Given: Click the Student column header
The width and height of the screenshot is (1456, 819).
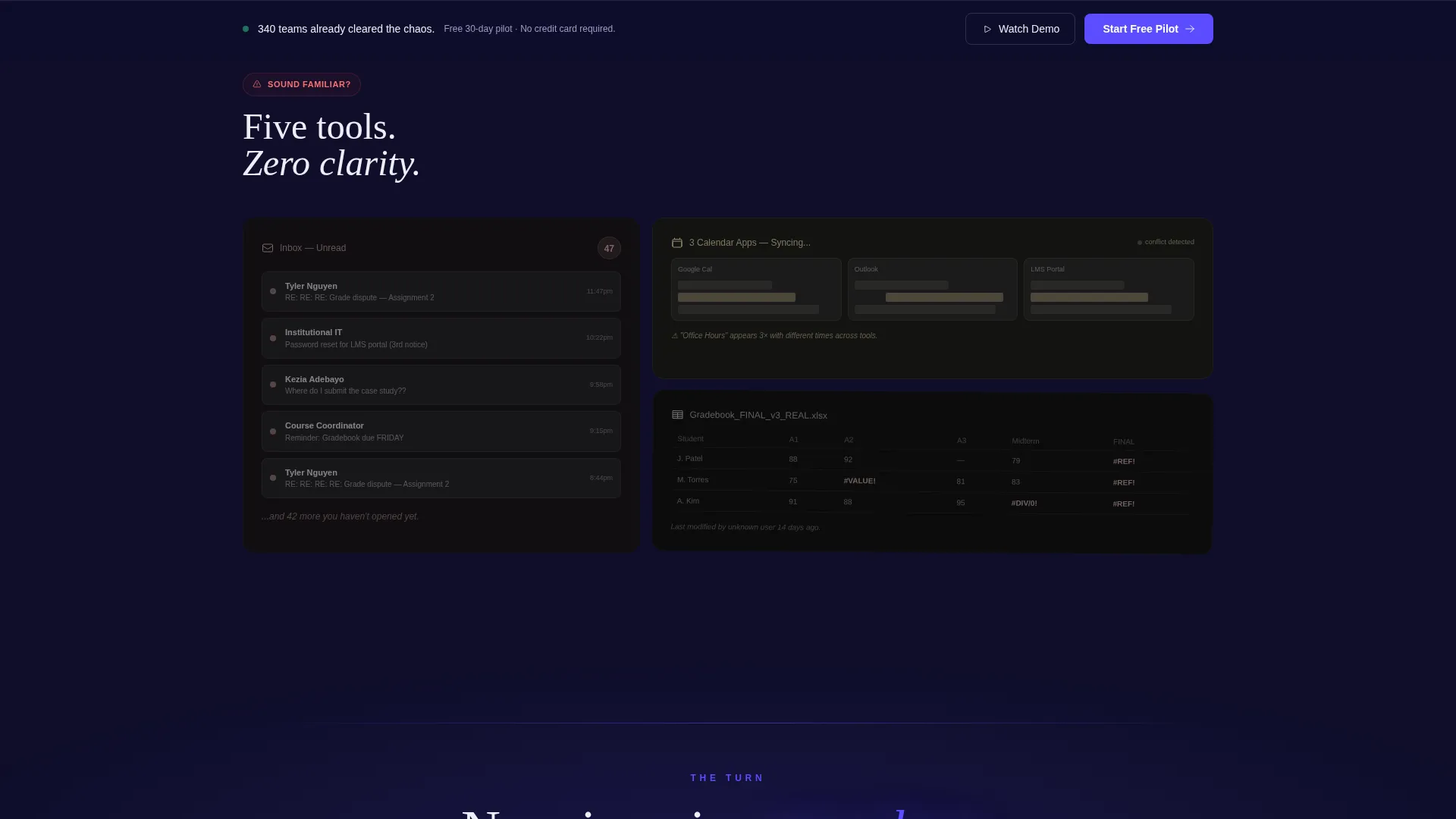Looking at the screenshot, I should click(690, 439).
